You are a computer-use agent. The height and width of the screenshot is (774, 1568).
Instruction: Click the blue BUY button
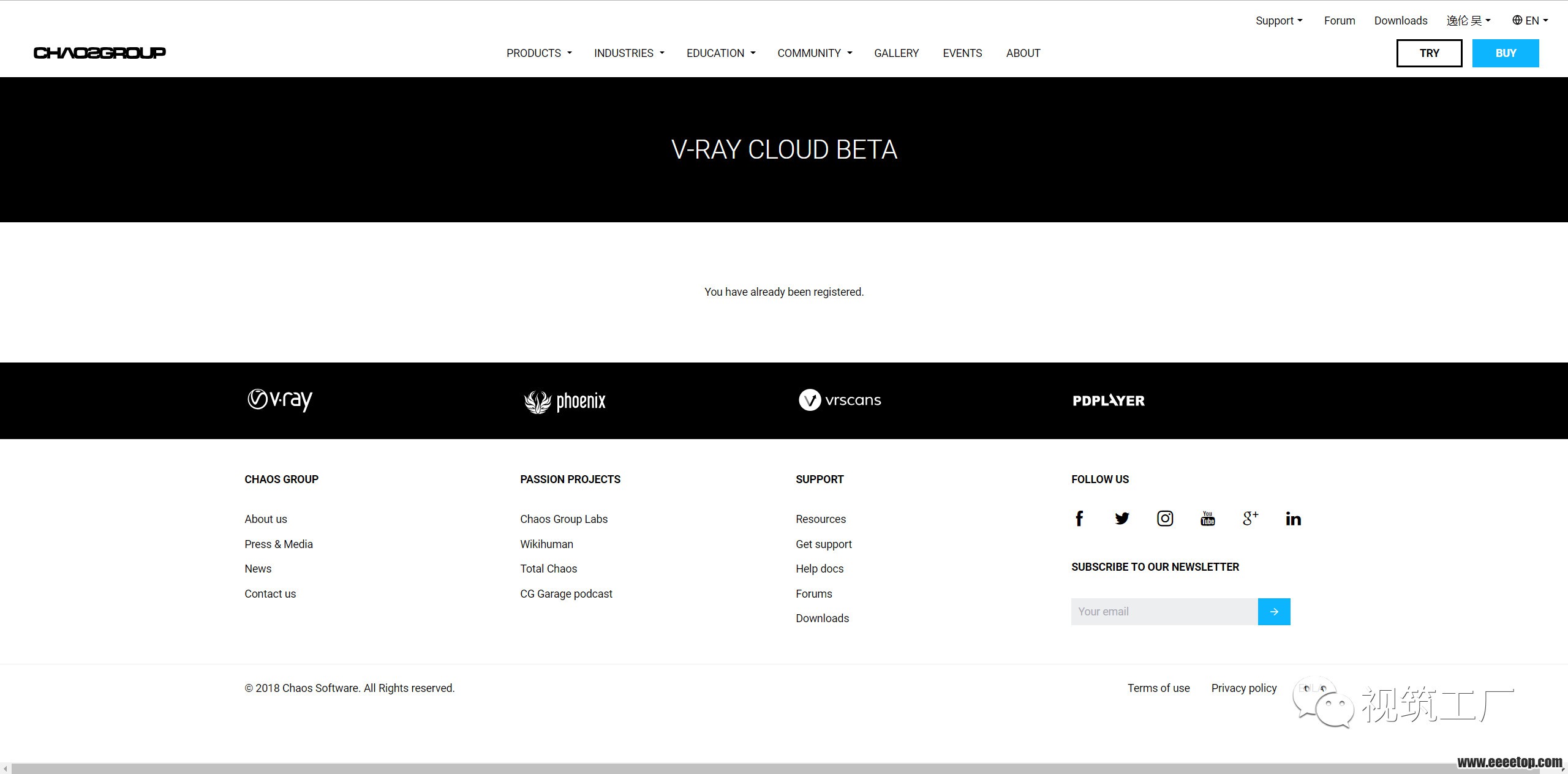click(x=1506, y=53)
